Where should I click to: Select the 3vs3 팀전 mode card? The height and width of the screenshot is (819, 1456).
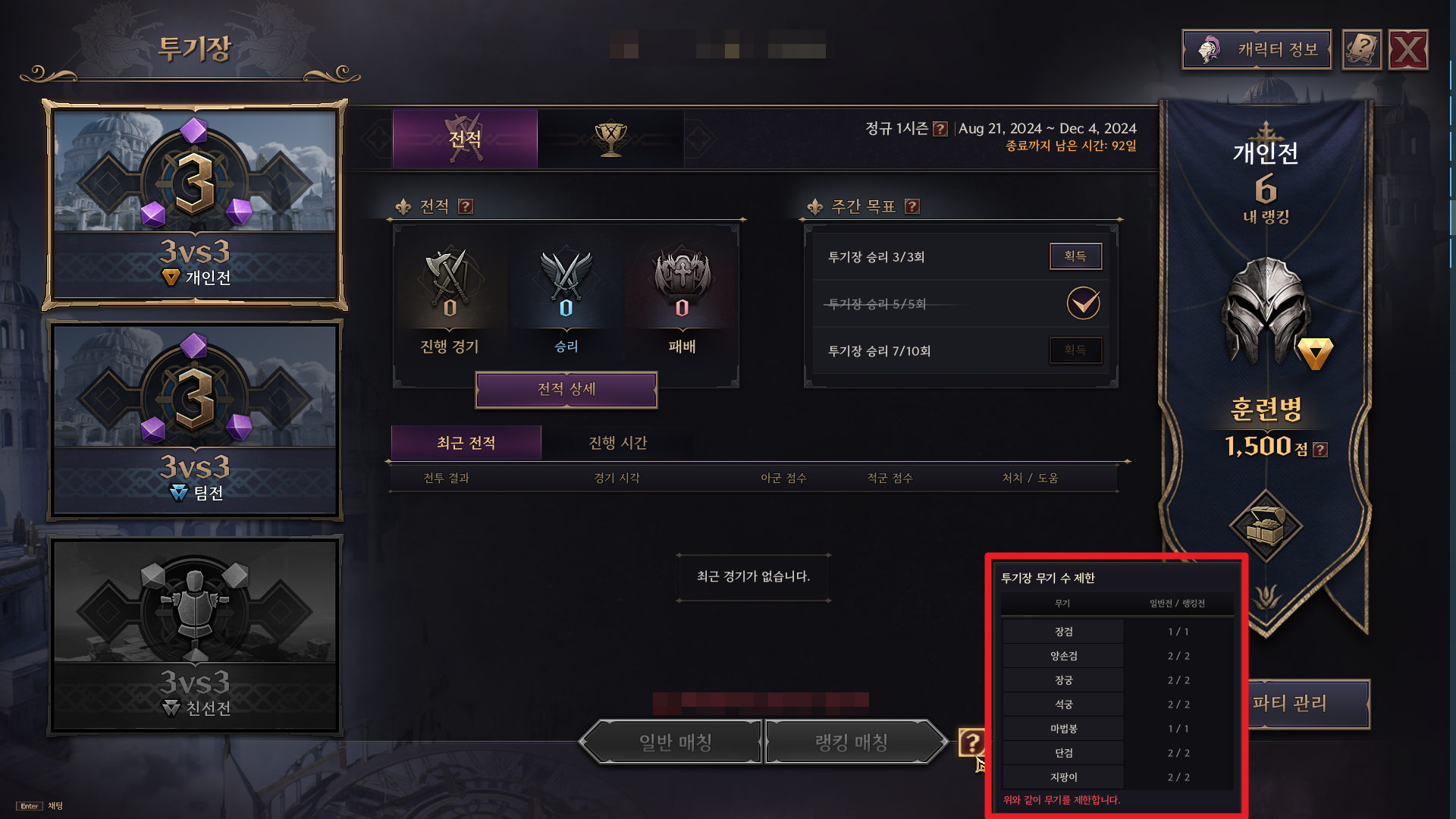pos(195,420)
